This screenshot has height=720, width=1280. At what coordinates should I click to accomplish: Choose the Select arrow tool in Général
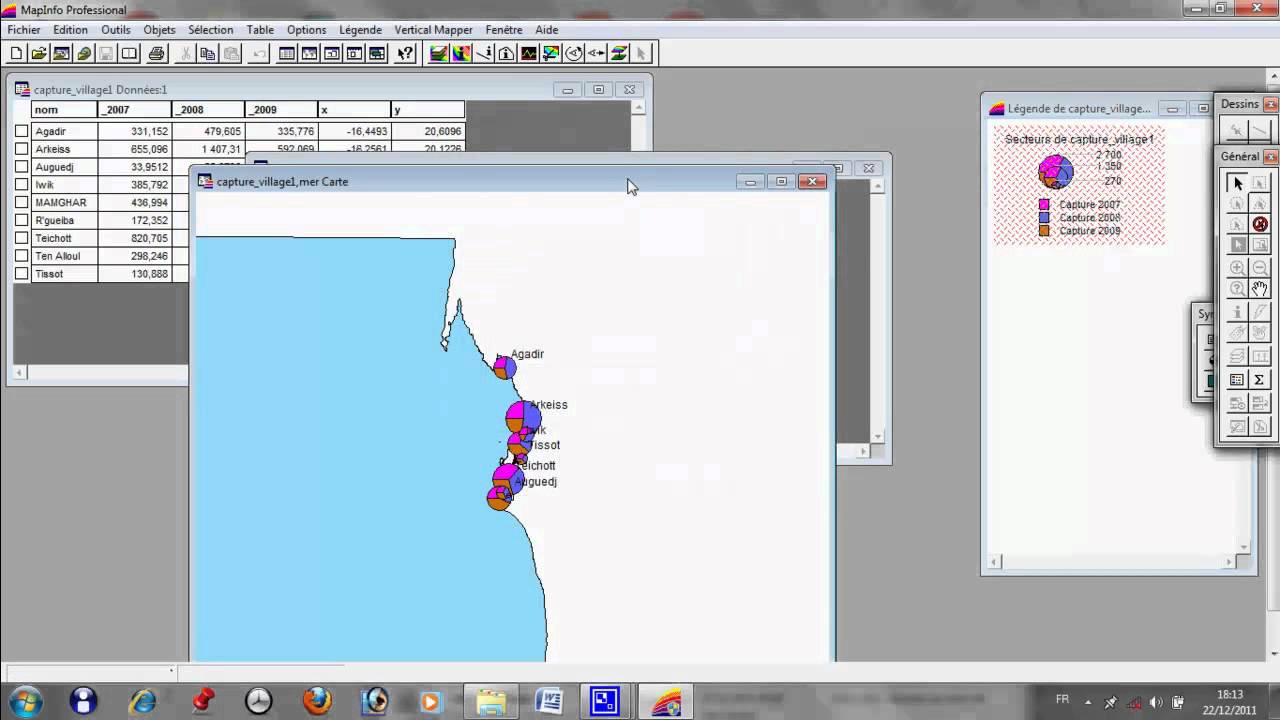[1237, 183]
